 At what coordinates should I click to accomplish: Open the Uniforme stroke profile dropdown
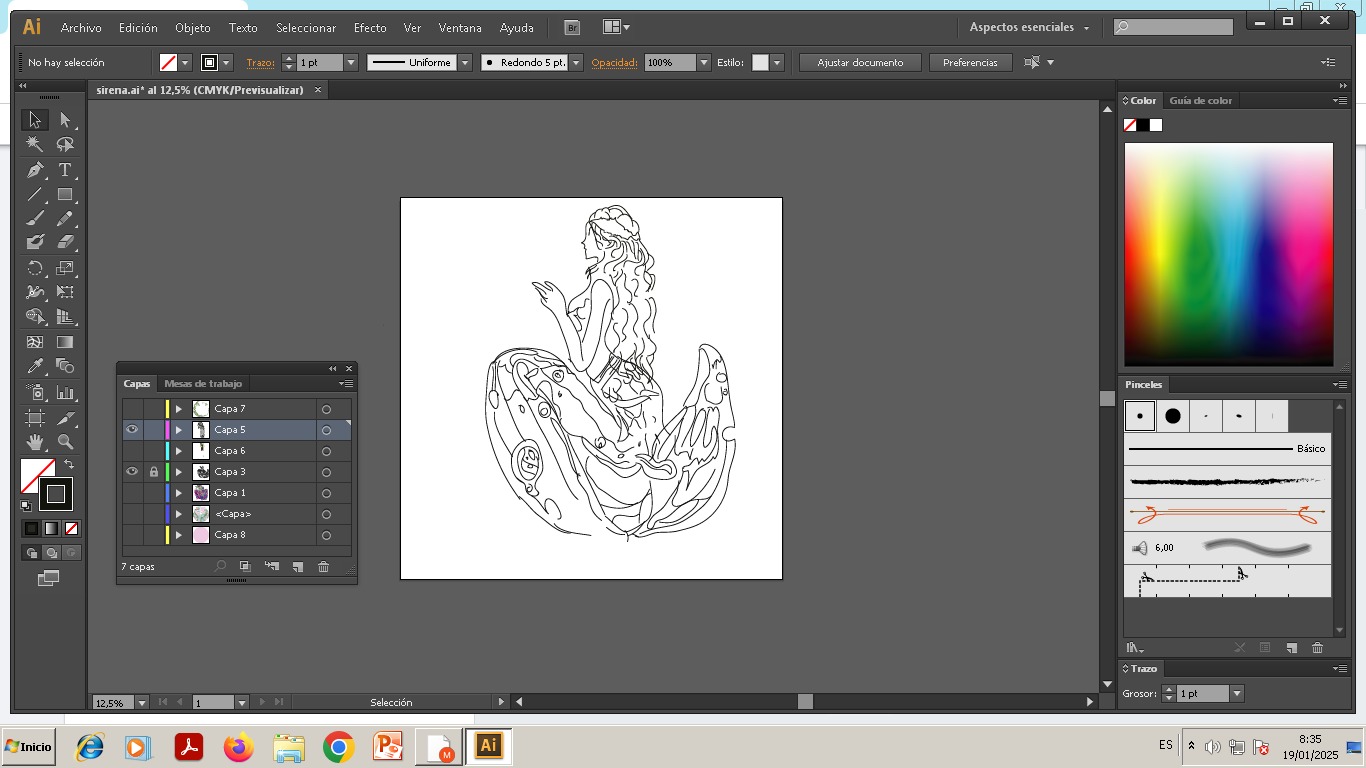[465, 62]
